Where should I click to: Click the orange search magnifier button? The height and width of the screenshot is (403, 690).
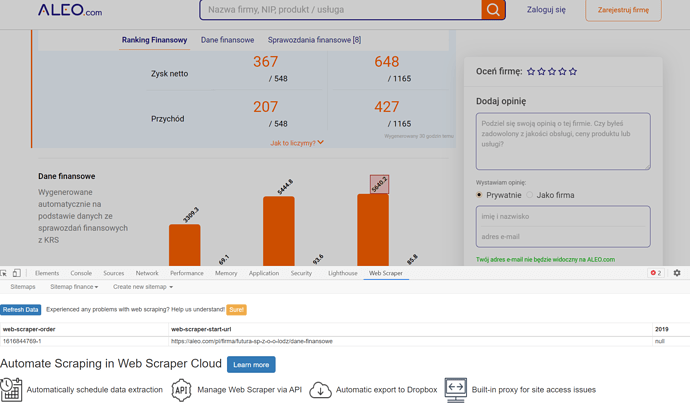pos(493,10)
